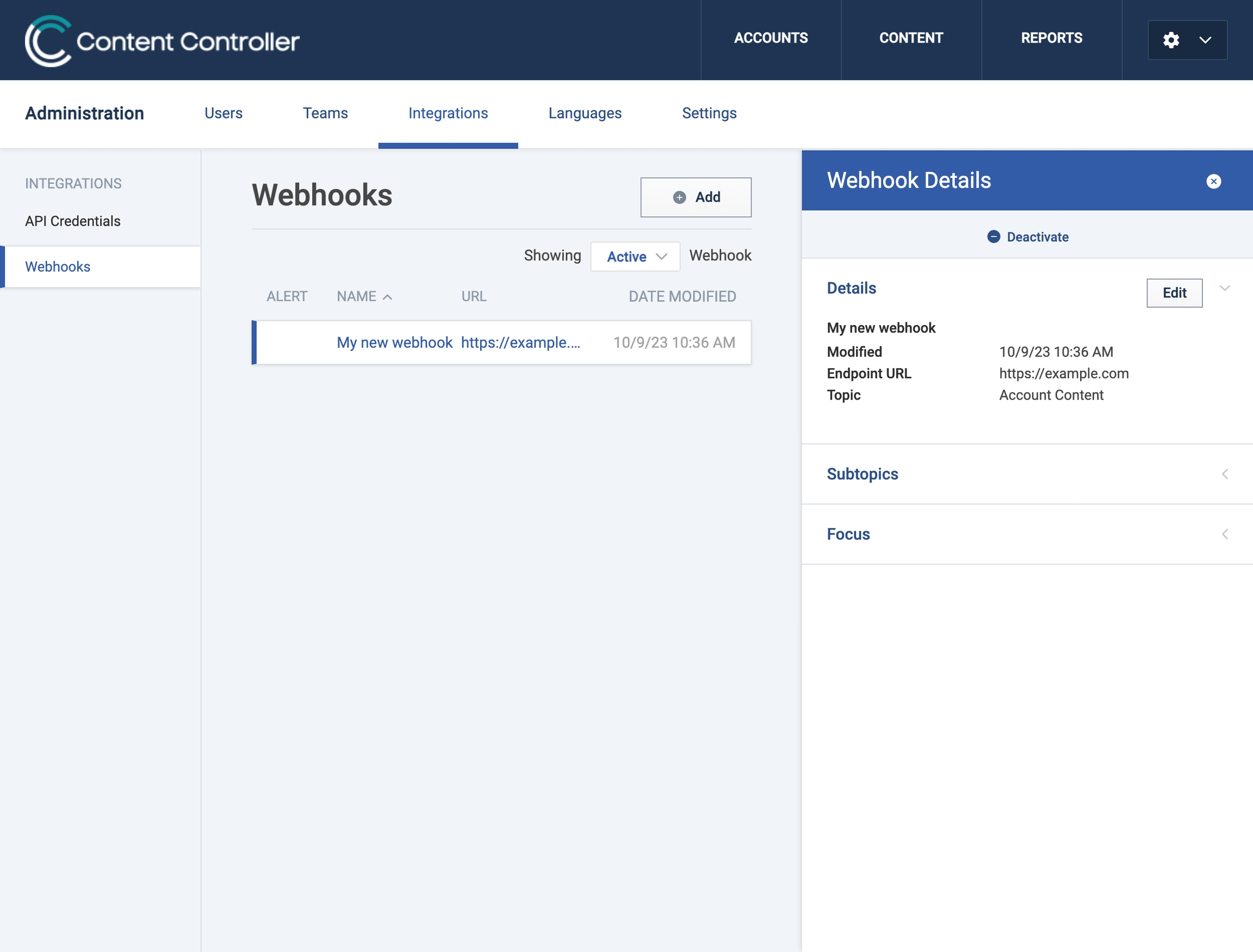Open the Active status dropdown

pyautogui.click(x=635, y=256)
